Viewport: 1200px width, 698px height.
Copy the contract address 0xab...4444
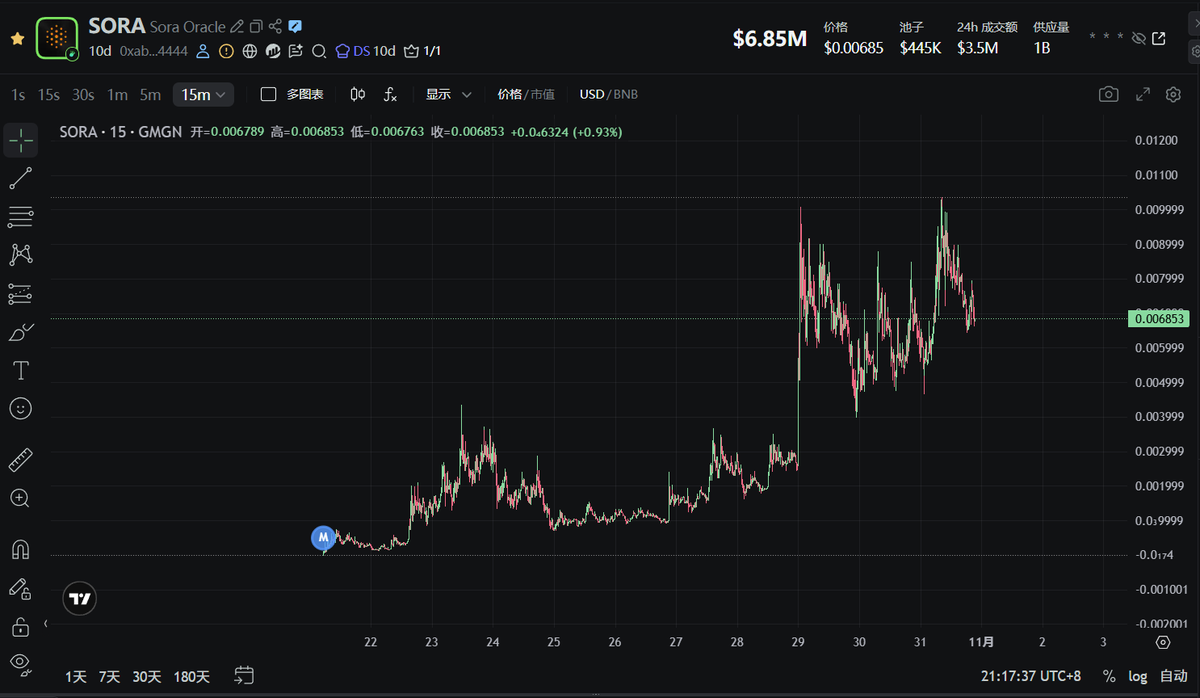[152, 51]
